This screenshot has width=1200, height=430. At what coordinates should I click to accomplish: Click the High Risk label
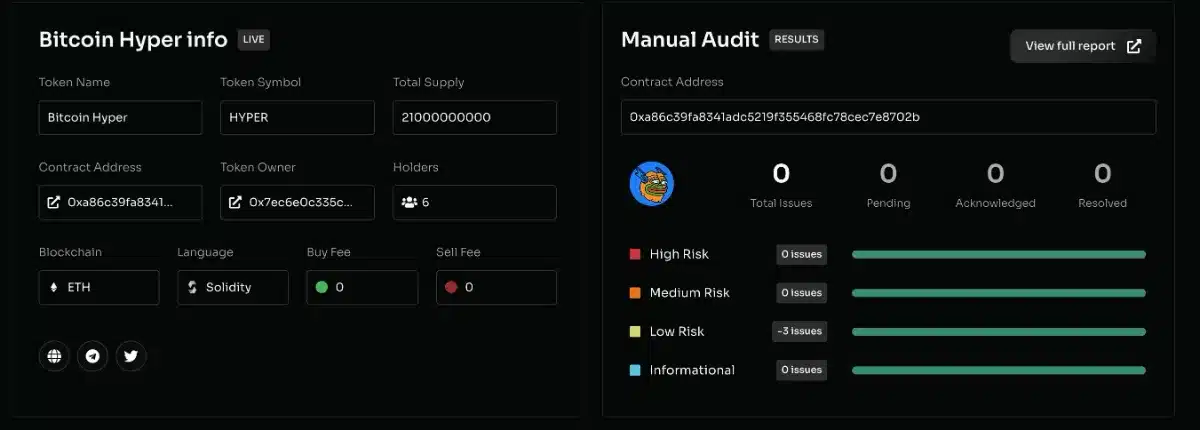pyautogui.click(x=679, y=254)
